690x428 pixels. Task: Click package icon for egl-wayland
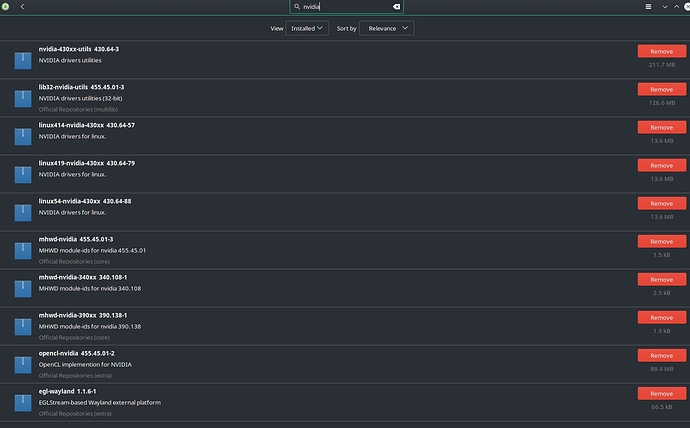(x=23, y=403)
